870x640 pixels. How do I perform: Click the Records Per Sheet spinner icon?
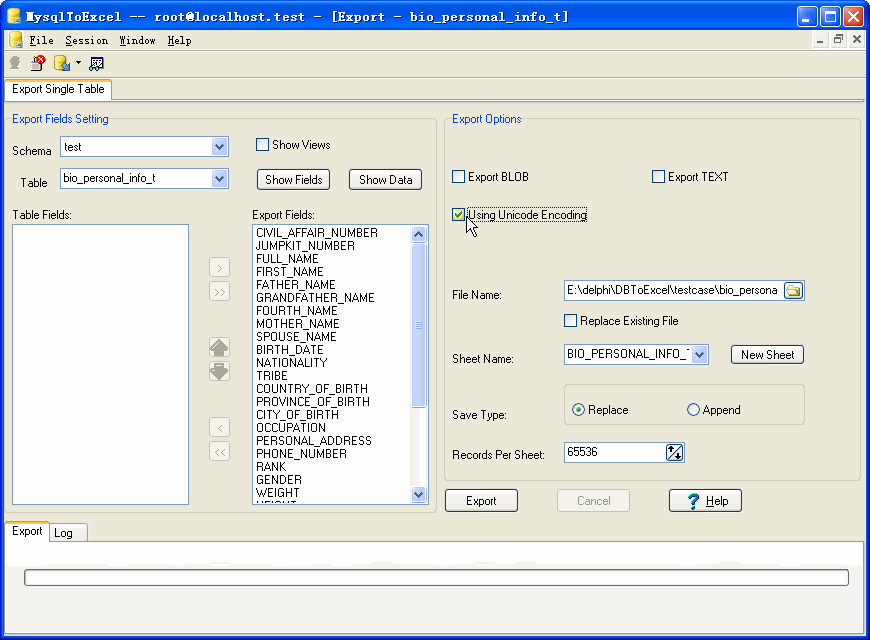674,452
